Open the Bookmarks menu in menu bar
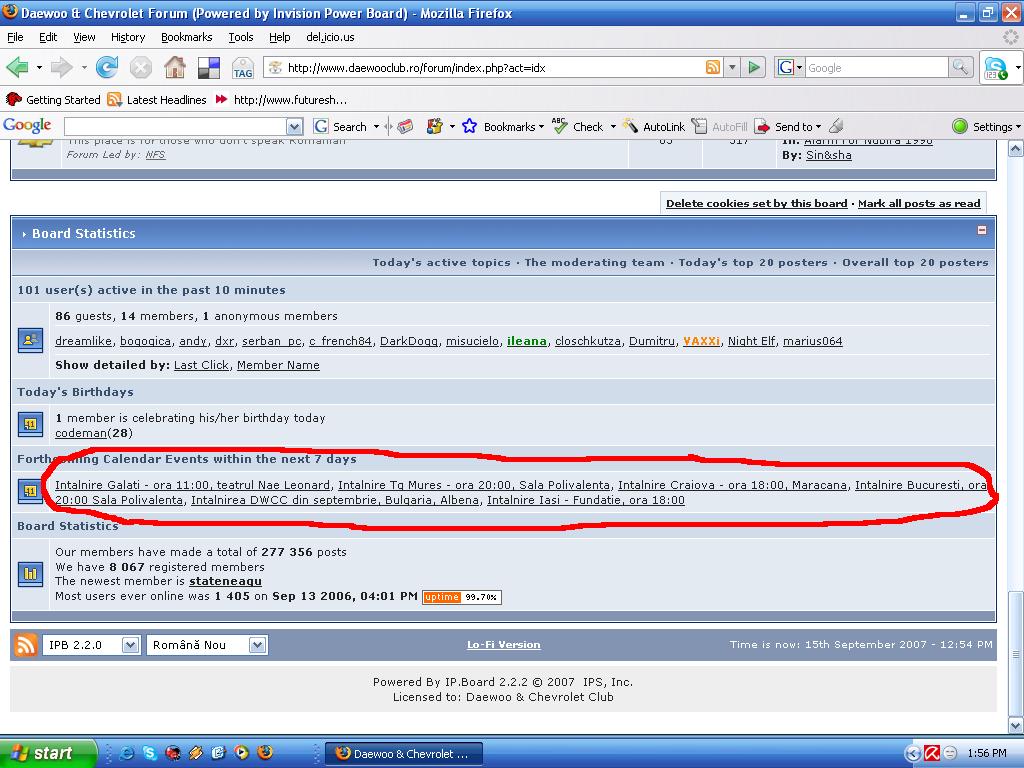Screen dimensions: 1024x768 click(186, 37)
